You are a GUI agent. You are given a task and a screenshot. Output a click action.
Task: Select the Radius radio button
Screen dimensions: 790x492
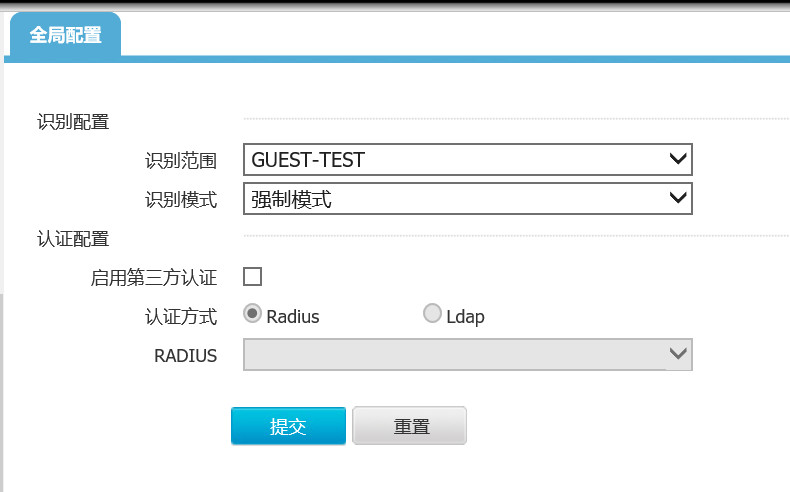click(254, 315)
